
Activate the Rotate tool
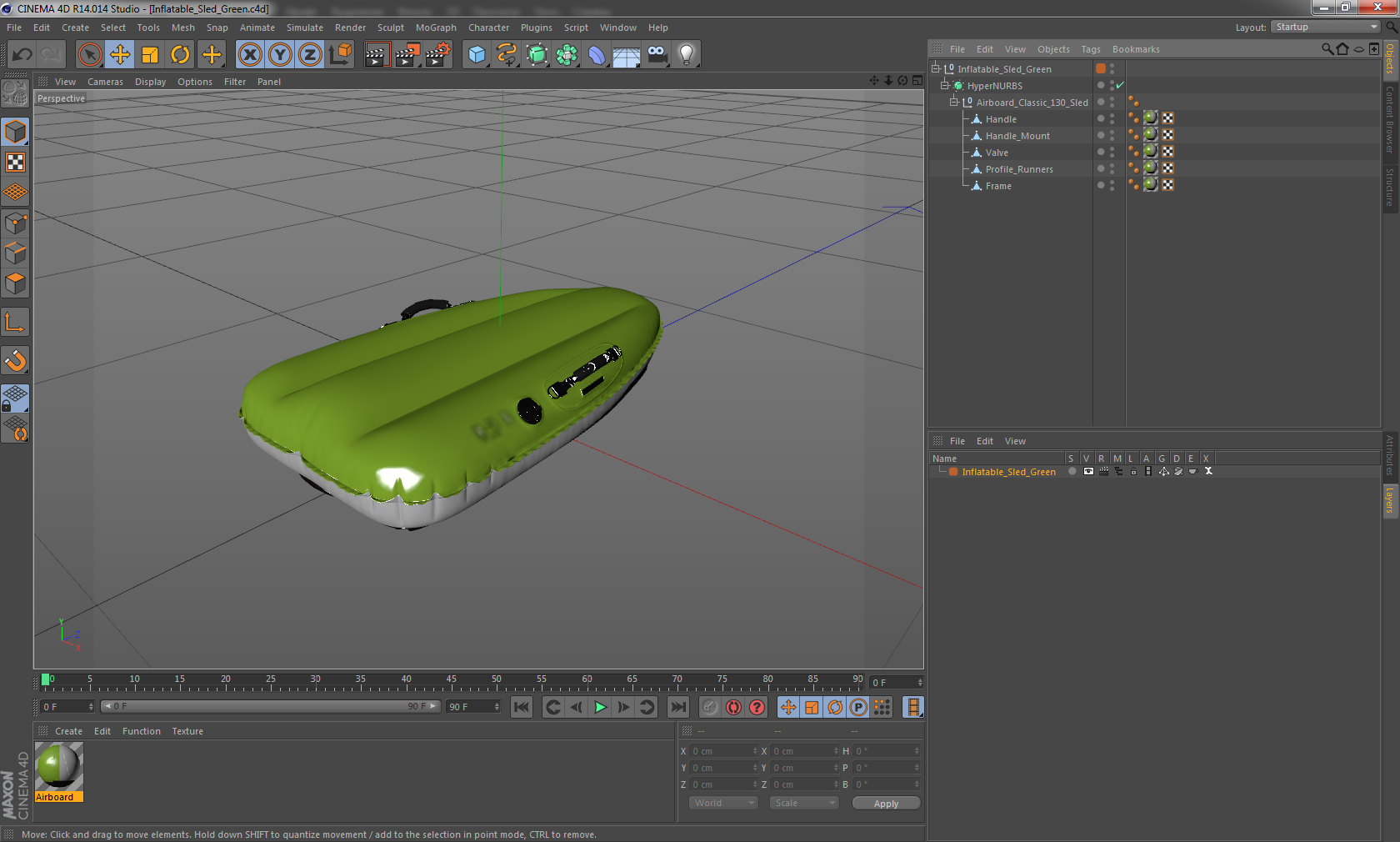[x=180, y=55]
